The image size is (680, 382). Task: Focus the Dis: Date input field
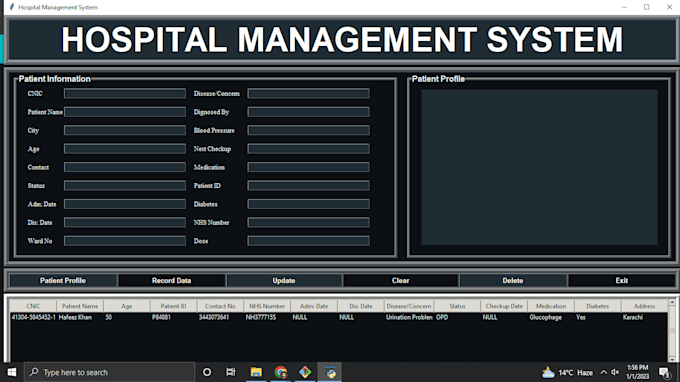pos(125,222)
